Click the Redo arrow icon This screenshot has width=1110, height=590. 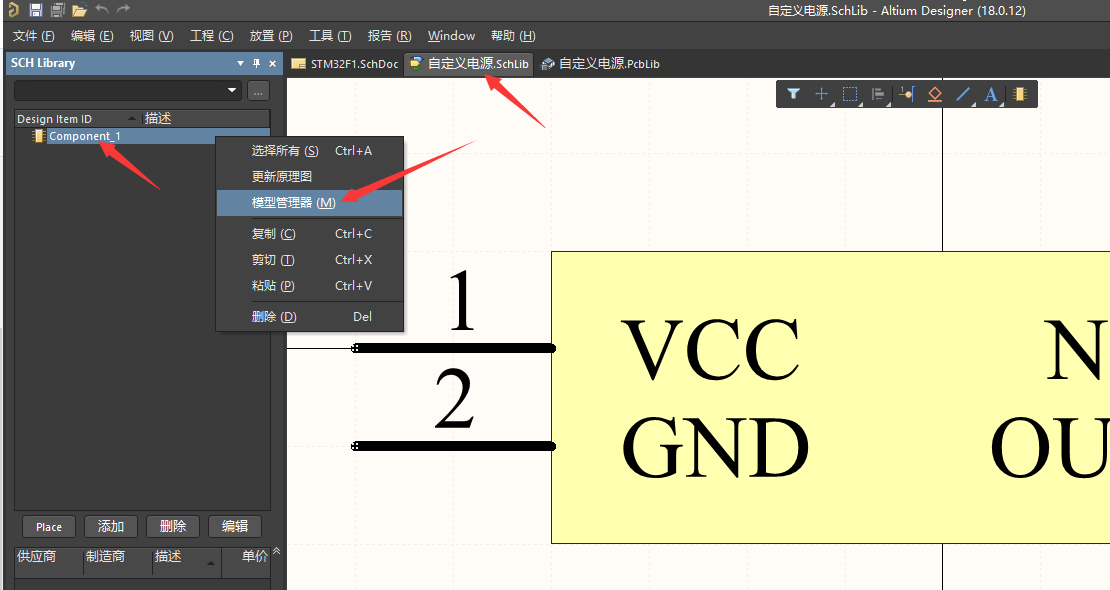(123, 9)
